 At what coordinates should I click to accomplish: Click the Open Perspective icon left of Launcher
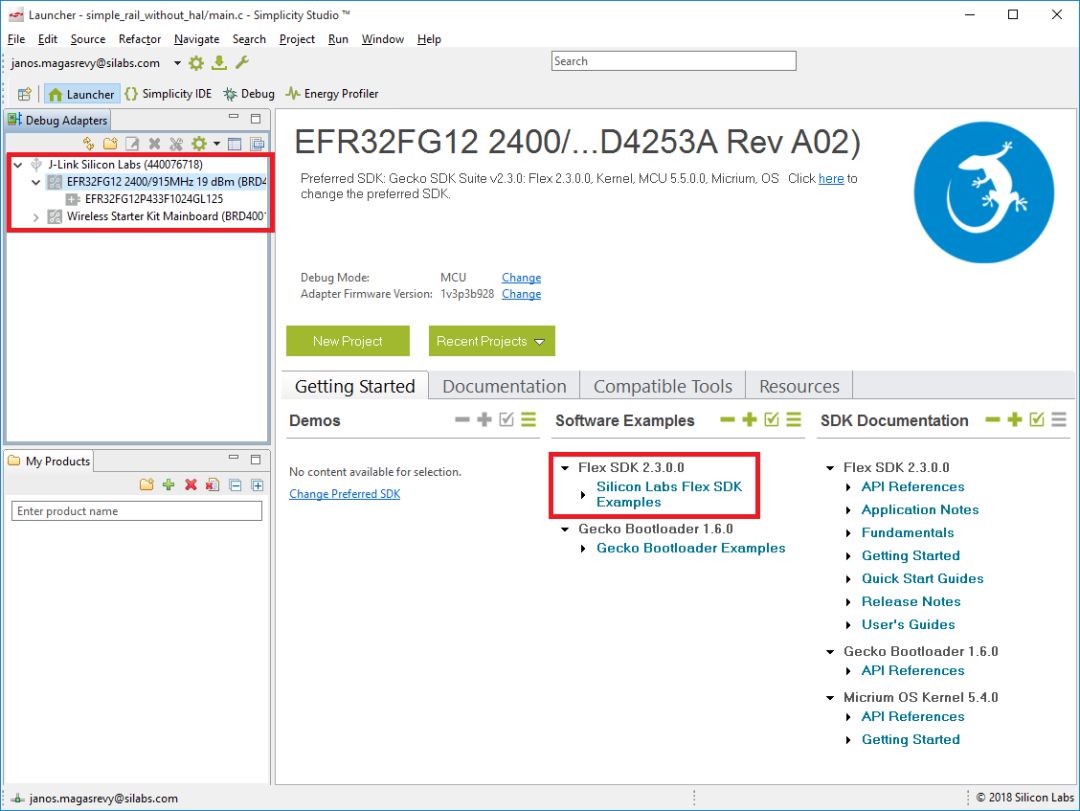pos(25,94)
